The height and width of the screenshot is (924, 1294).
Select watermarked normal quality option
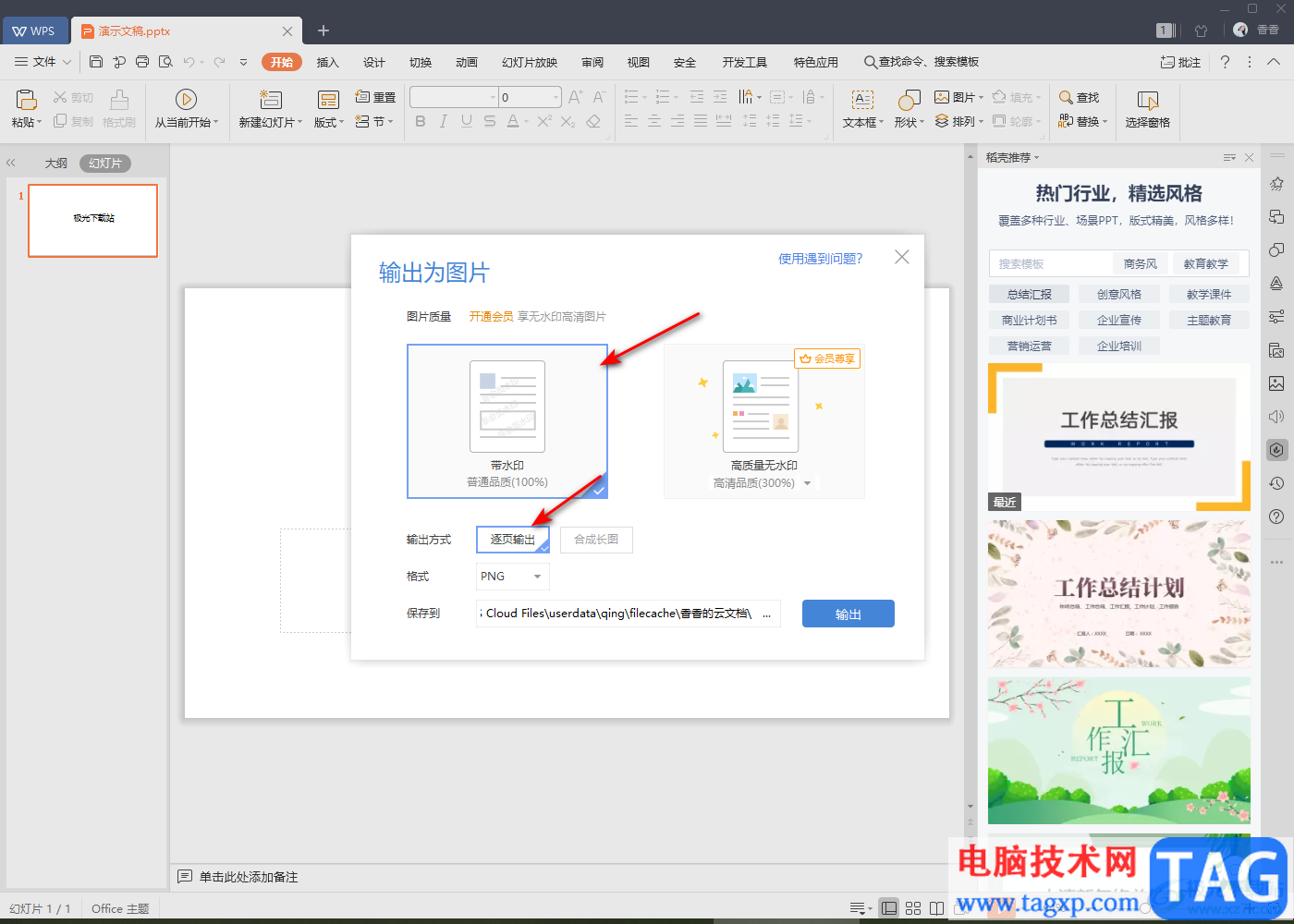click(x=507, y=421)
